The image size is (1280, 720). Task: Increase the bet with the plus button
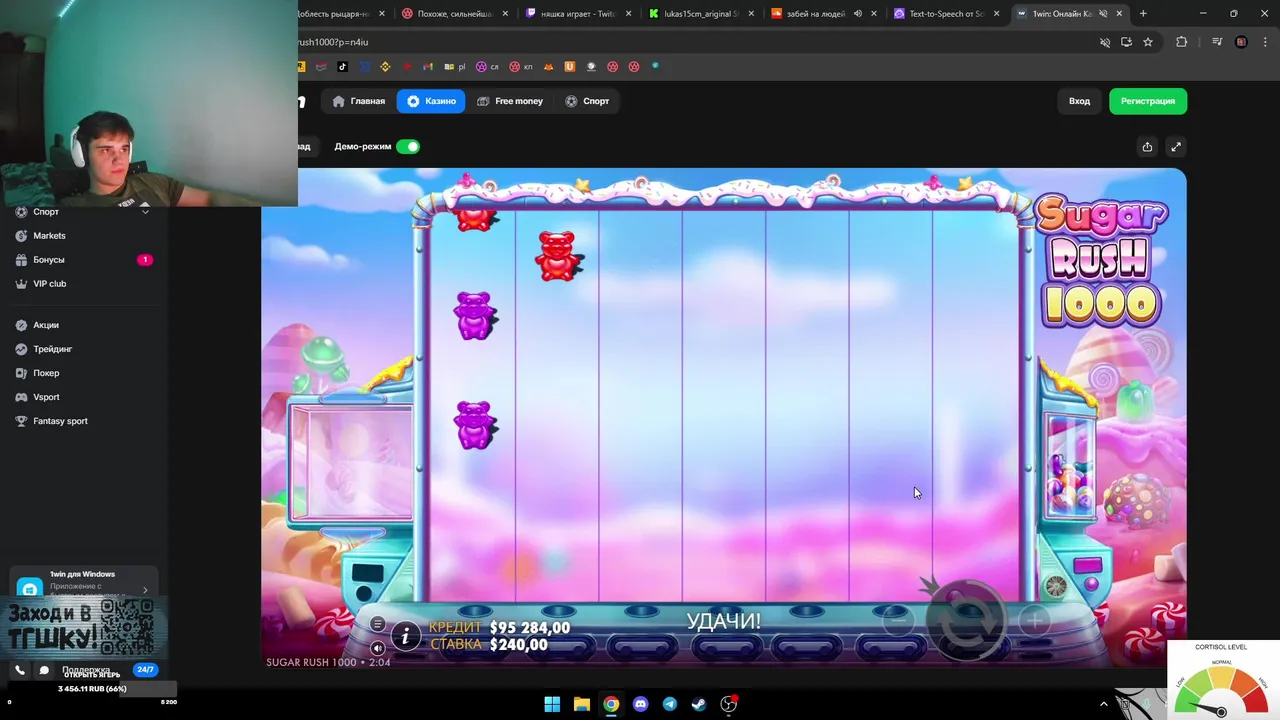(x=1035, y=621)
